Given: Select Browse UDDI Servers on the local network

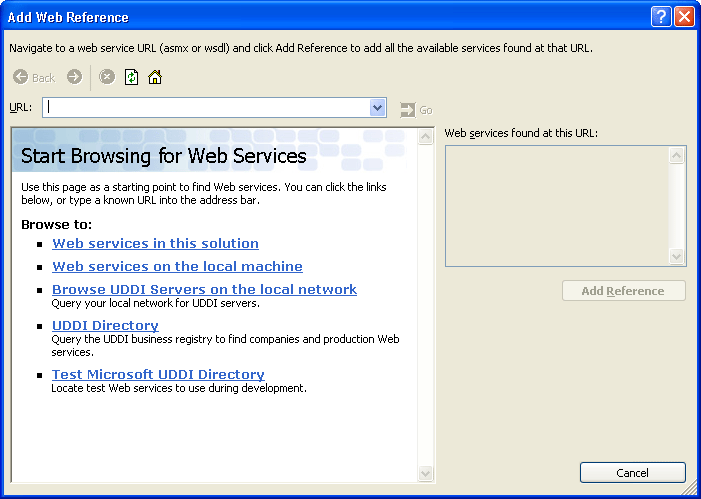Looking at the screenshot, I should 204,289.
